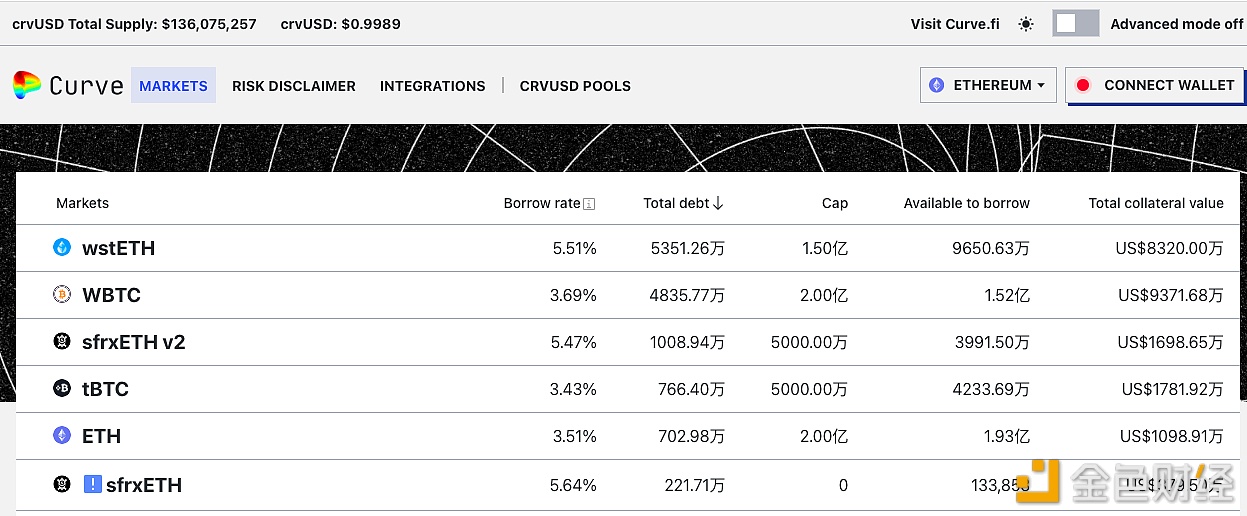Click the Borrow rate info icon
The height and width of the screenshot is (516, 1247).
click(589, 204)
